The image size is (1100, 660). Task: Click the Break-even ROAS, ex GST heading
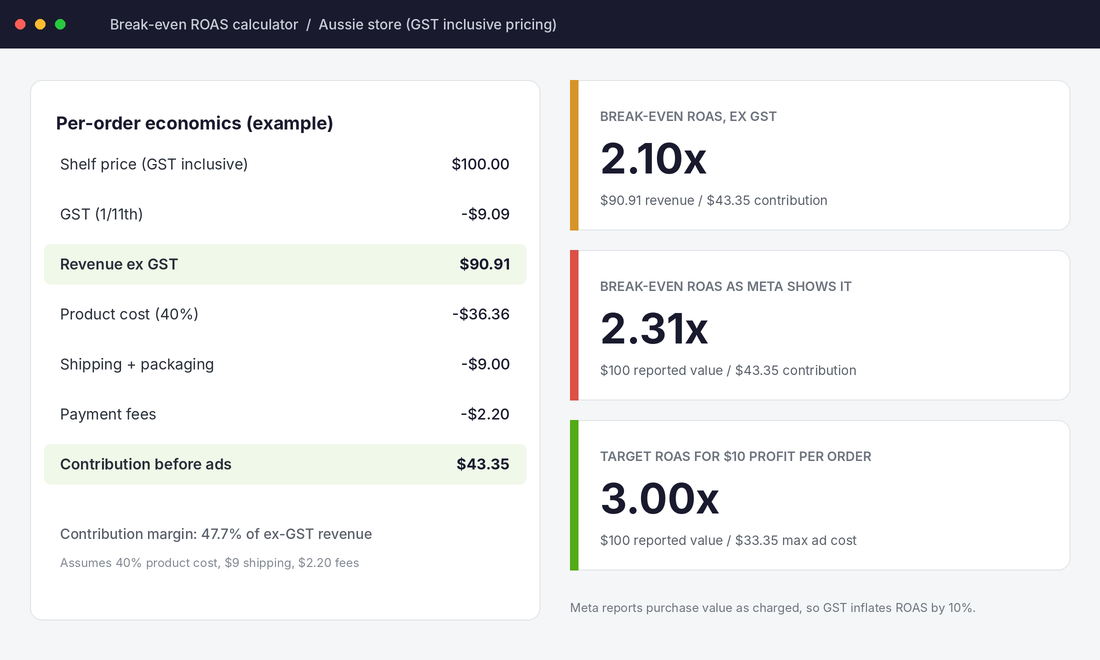click(688, 116)
